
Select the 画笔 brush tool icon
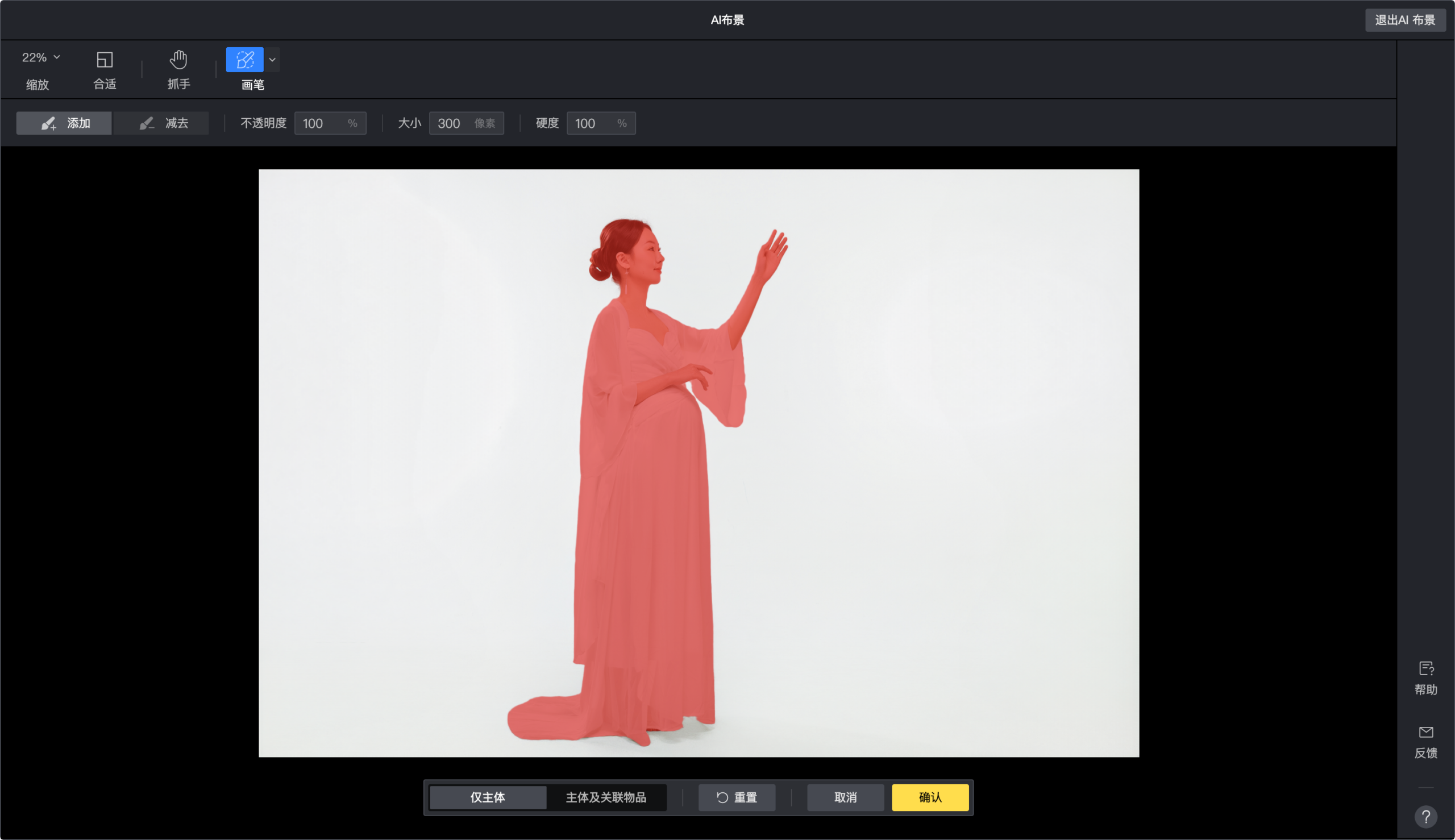pos(244,60)
